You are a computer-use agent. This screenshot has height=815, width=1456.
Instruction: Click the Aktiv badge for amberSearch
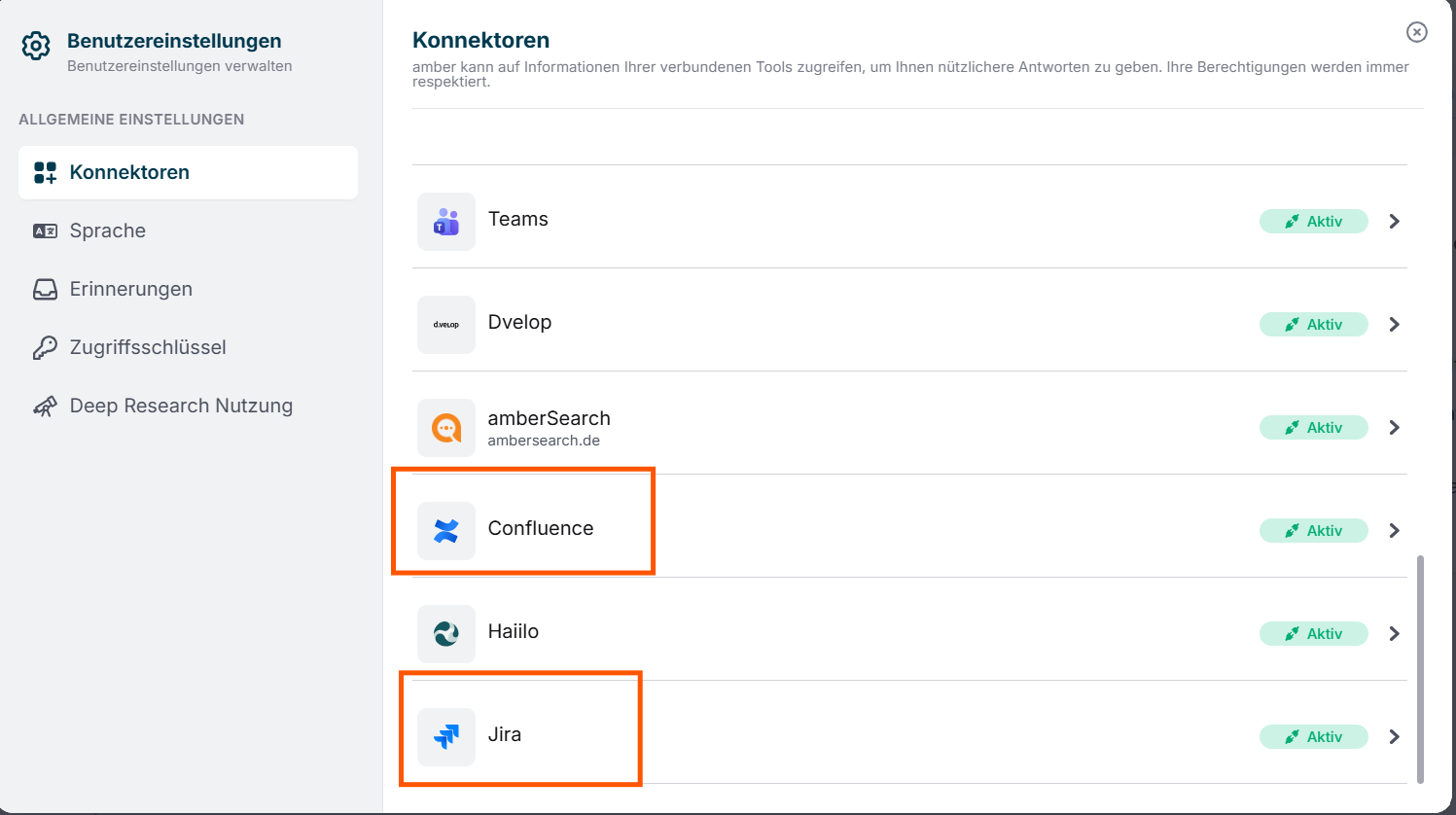tap(1314, 428)
